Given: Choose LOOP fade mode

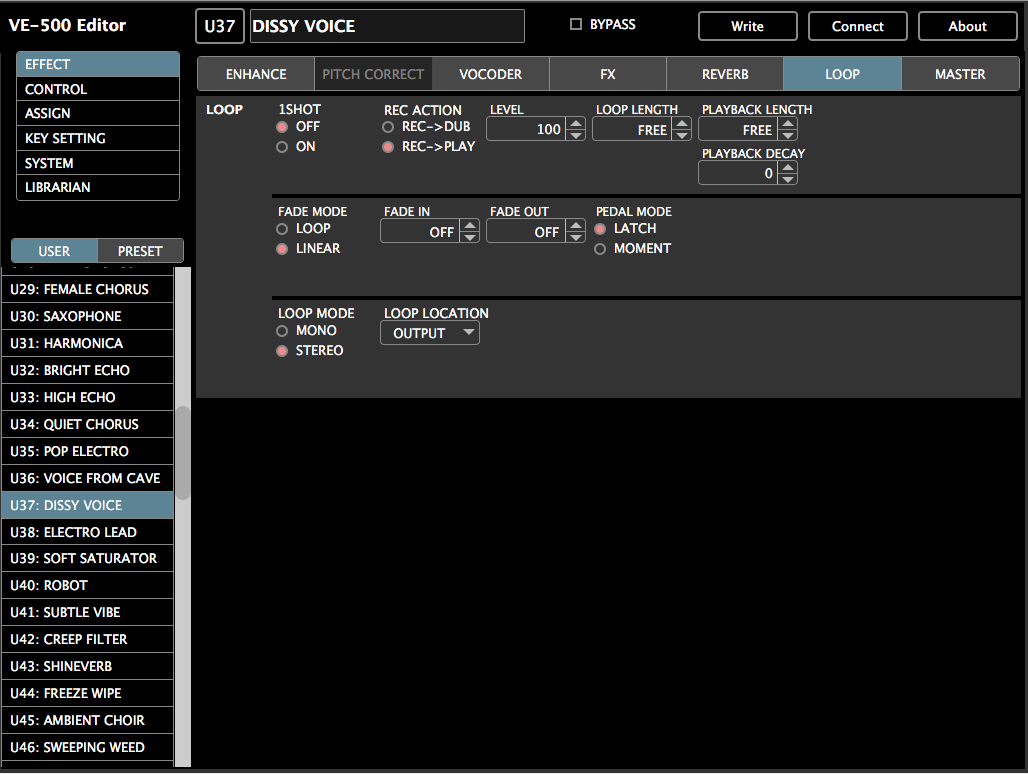Looking at the screenshot, I should coord(283,229).
